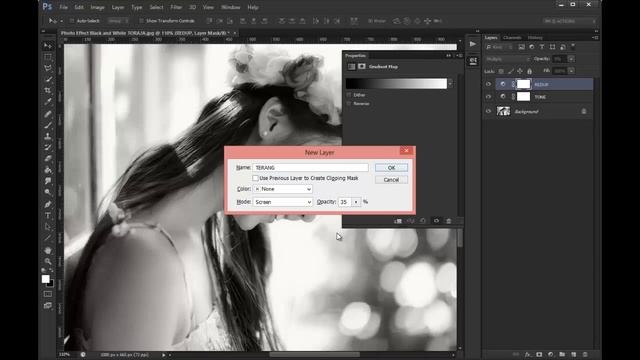Open Opacity slider arrow in New Layer dialog
Screen dimensions: 640x360
[x=356, y=202]
